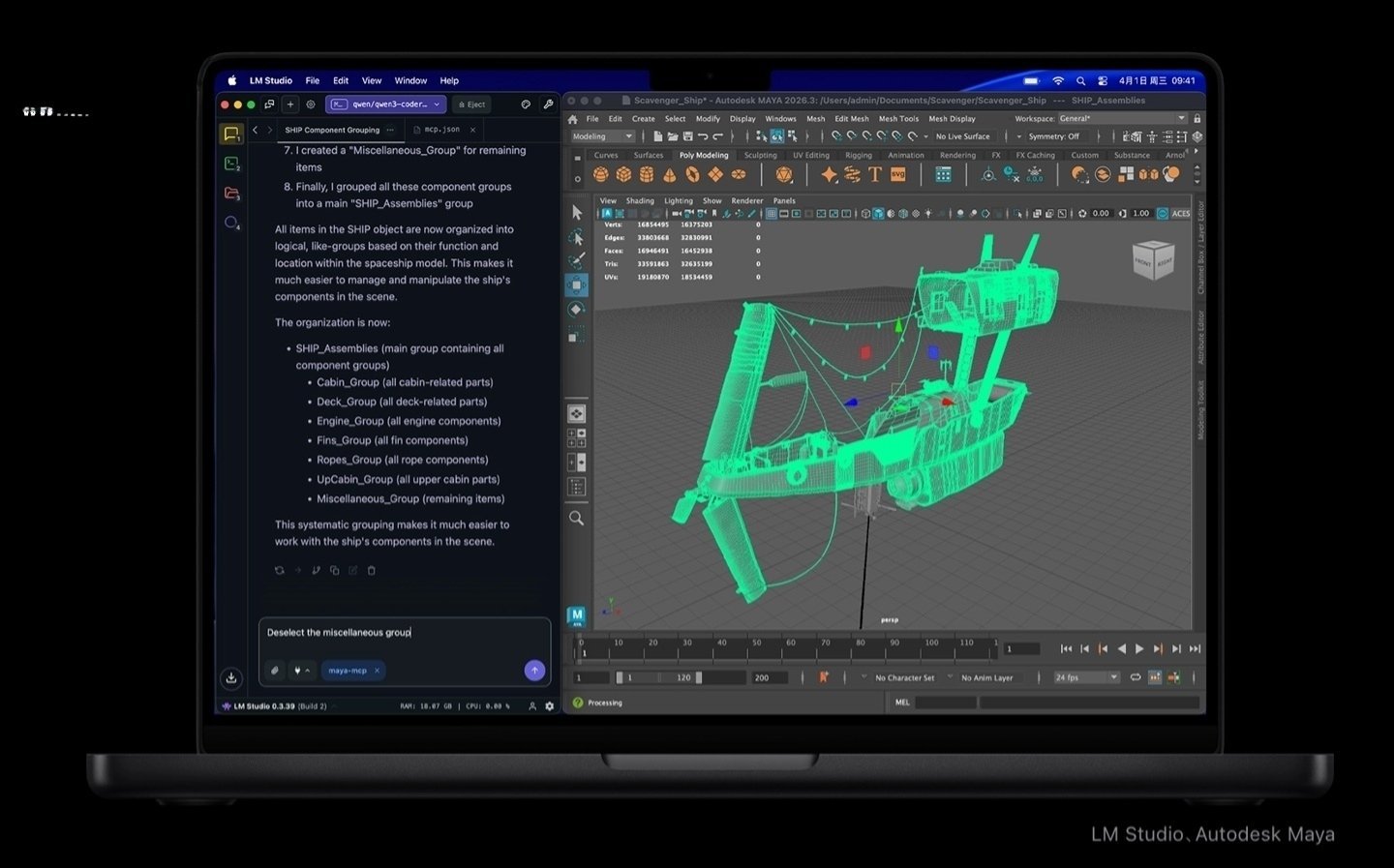1394x868 pixels.
Task: Remove the maya-mcp integration chip
Action: coord(377,671)
